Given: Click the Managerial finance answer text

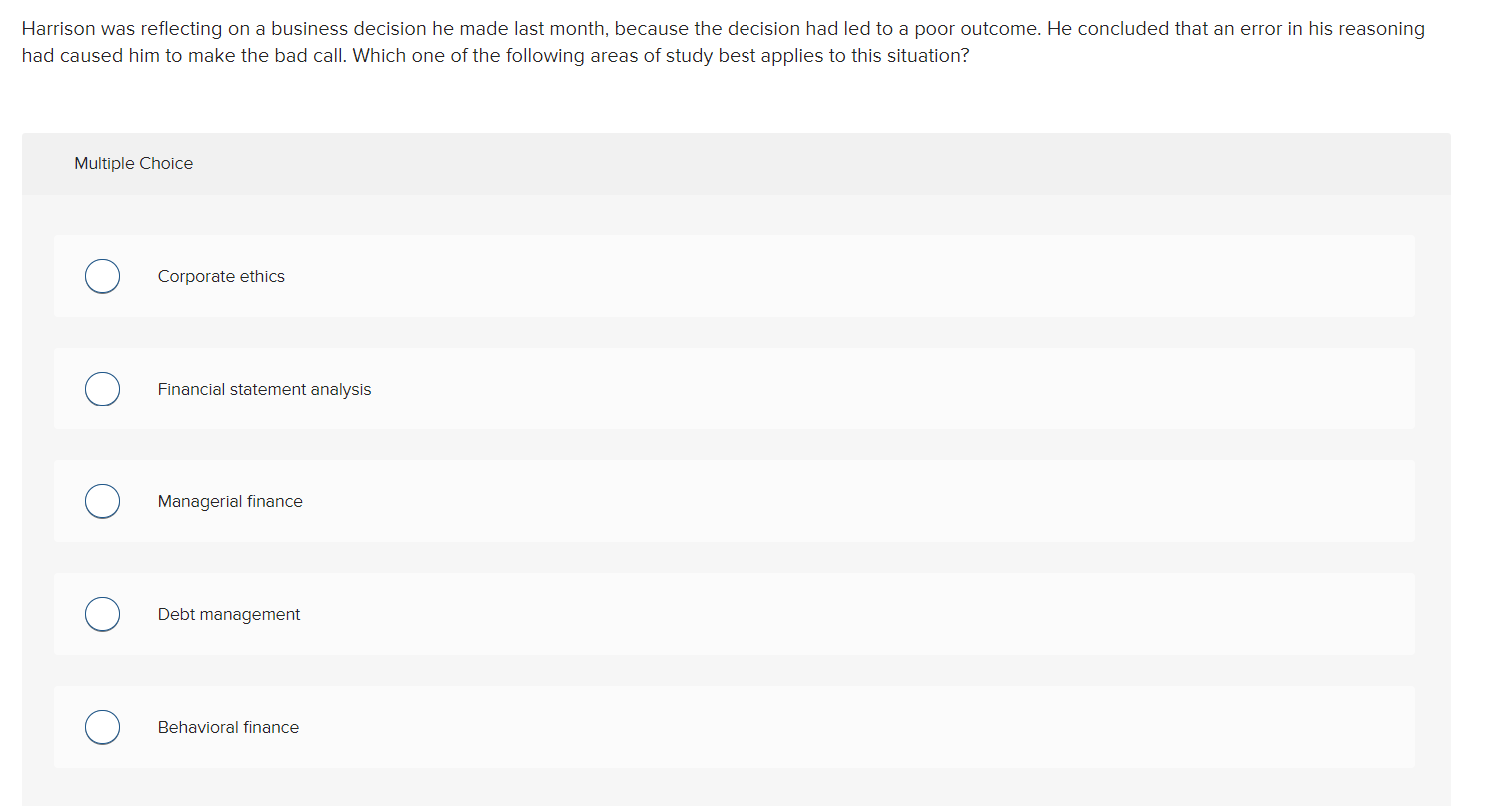Looking at the screenshot, I should pyautogui.click(x=230, y=501).
